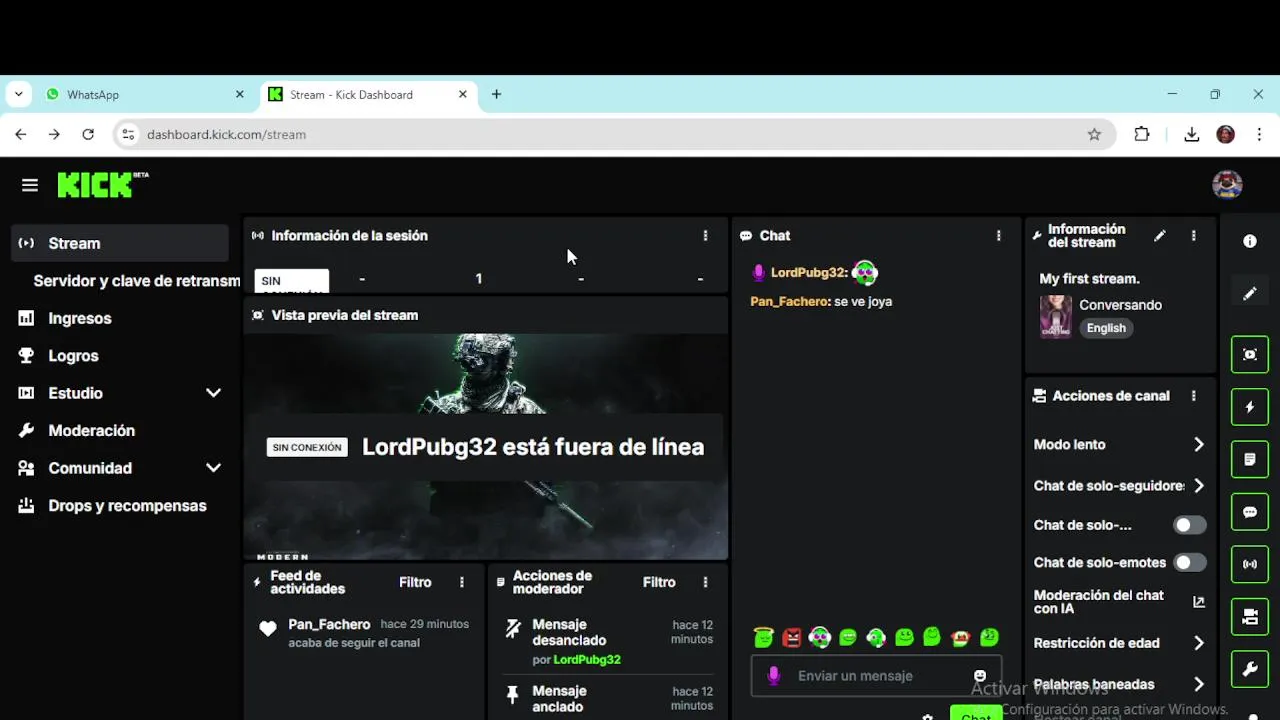The height and width of the screenshot is (720, 1280).
Task: Type in the Enviar un mensaje field
Action: click(877, 676)
